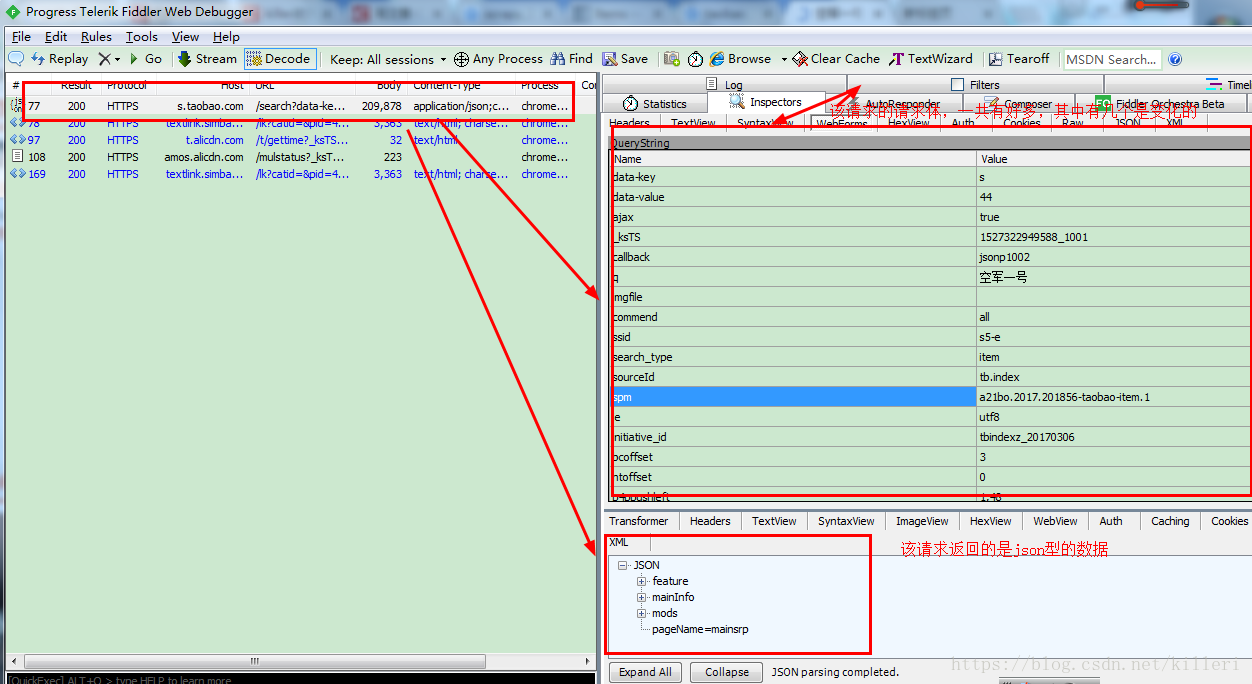
Task: Click the Any Process target icon
Action: click(x=461, y=59)
